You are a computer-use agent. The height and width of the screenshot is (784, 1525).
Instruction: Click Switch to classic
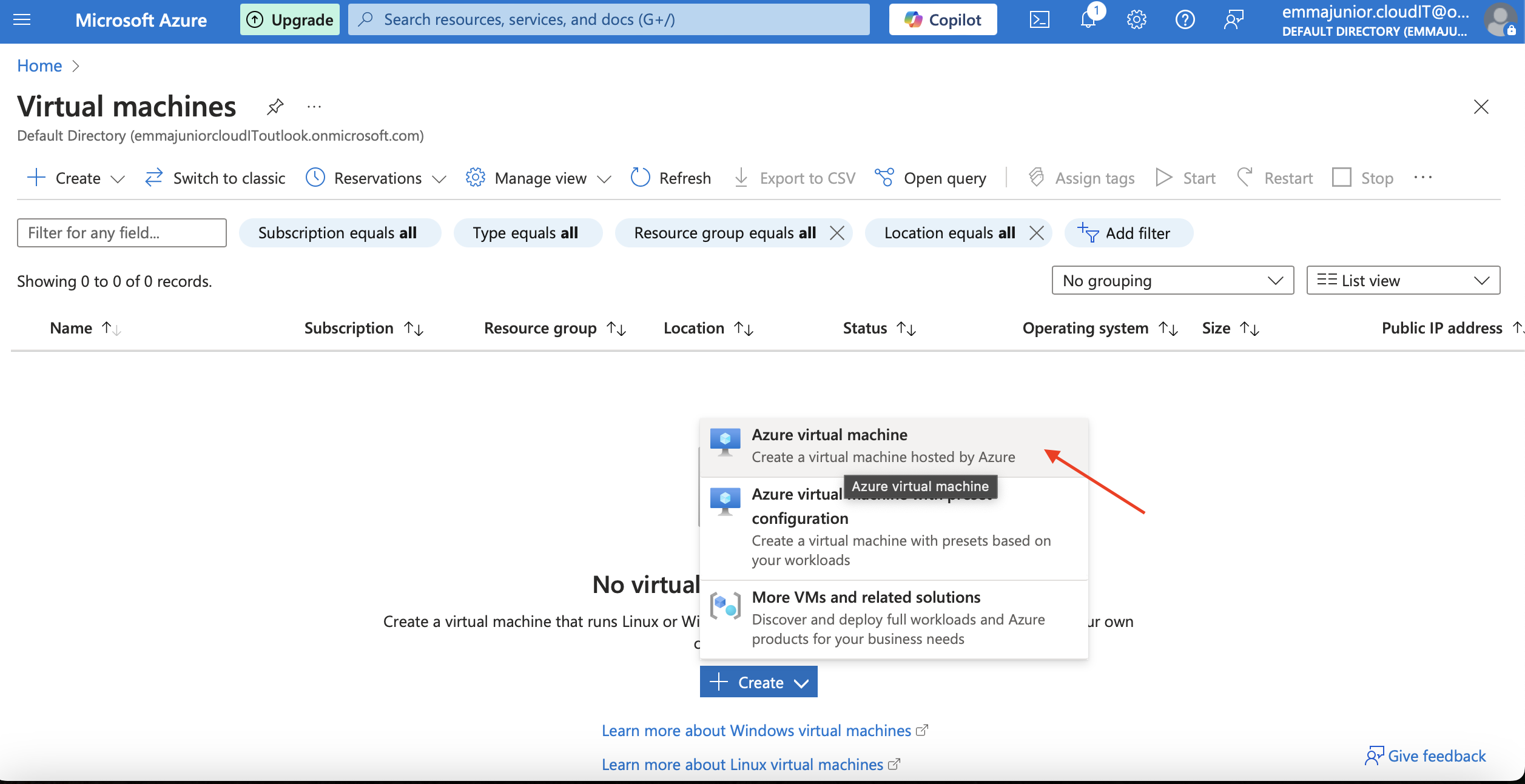click(x=215, y=178)
